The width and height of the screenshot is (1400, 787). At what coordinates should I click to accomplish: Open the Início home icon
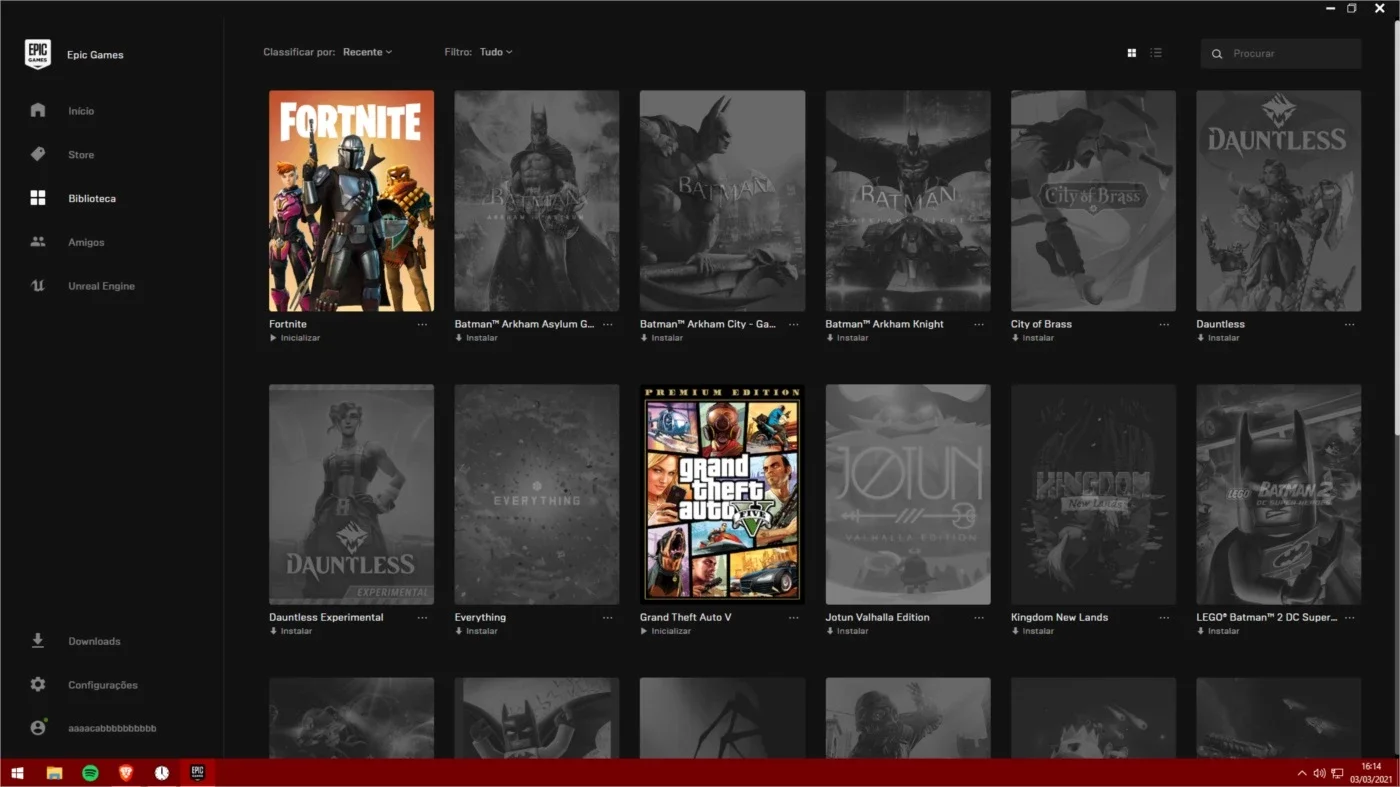(x=38, y=110)
